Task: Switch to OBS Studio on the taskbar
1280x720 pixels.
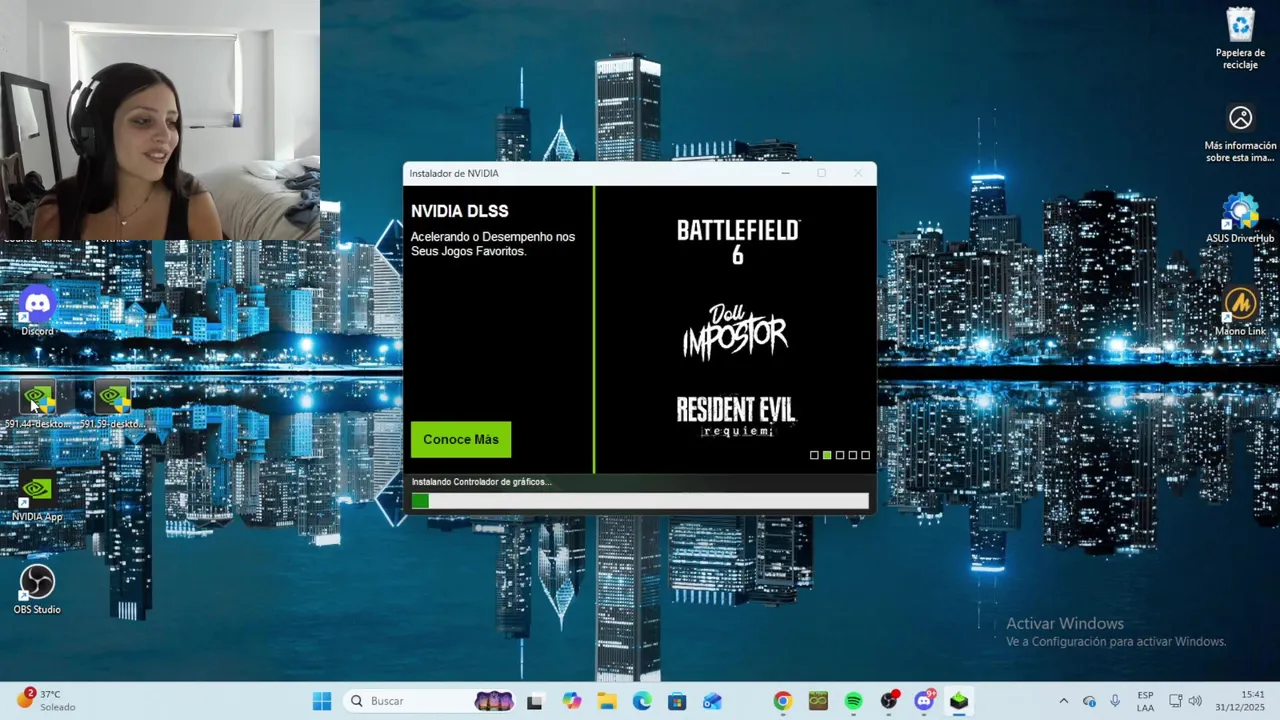Action: (x=889, y=701)
